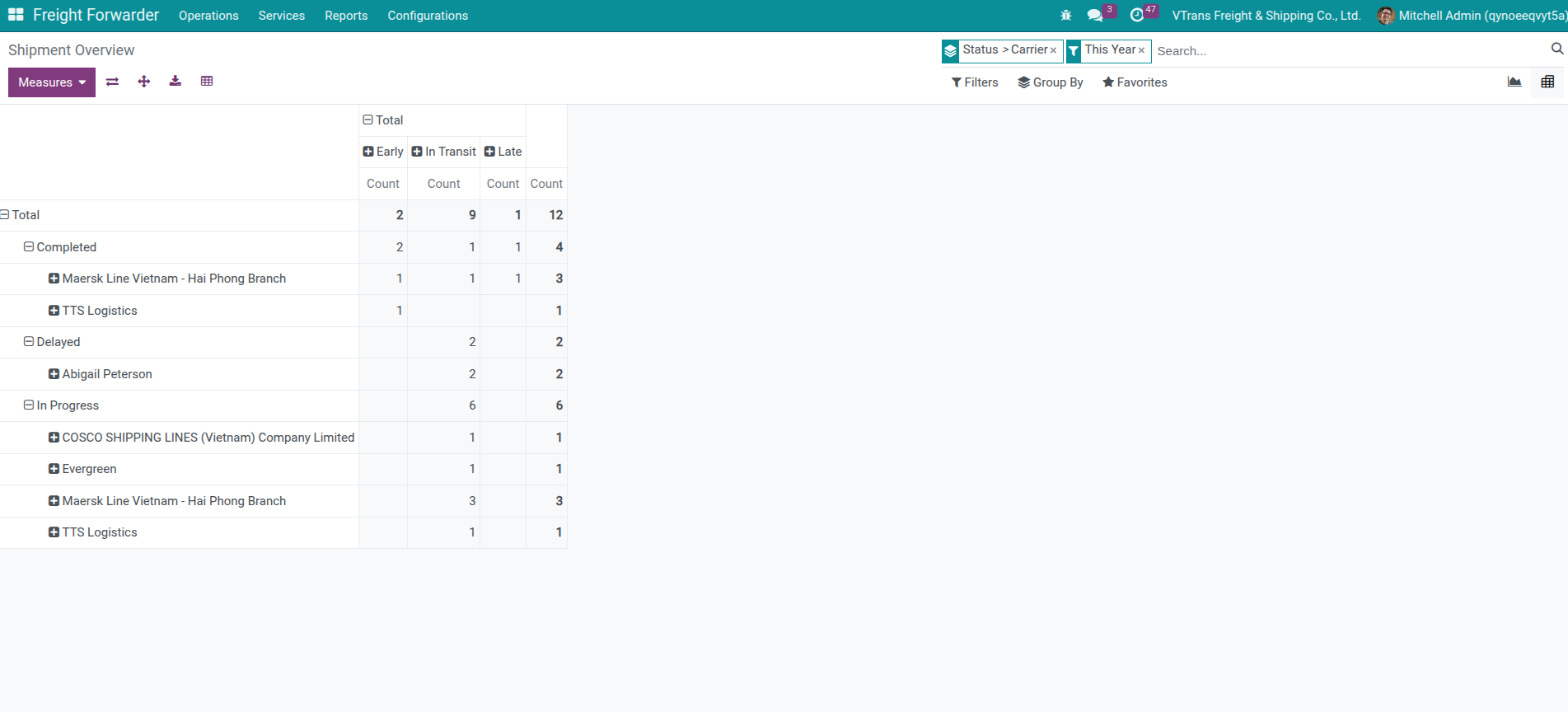1568x712 pixels.
Task: Collapse the Completed row group
Action: pyautogui.click(x=29, y=247)
